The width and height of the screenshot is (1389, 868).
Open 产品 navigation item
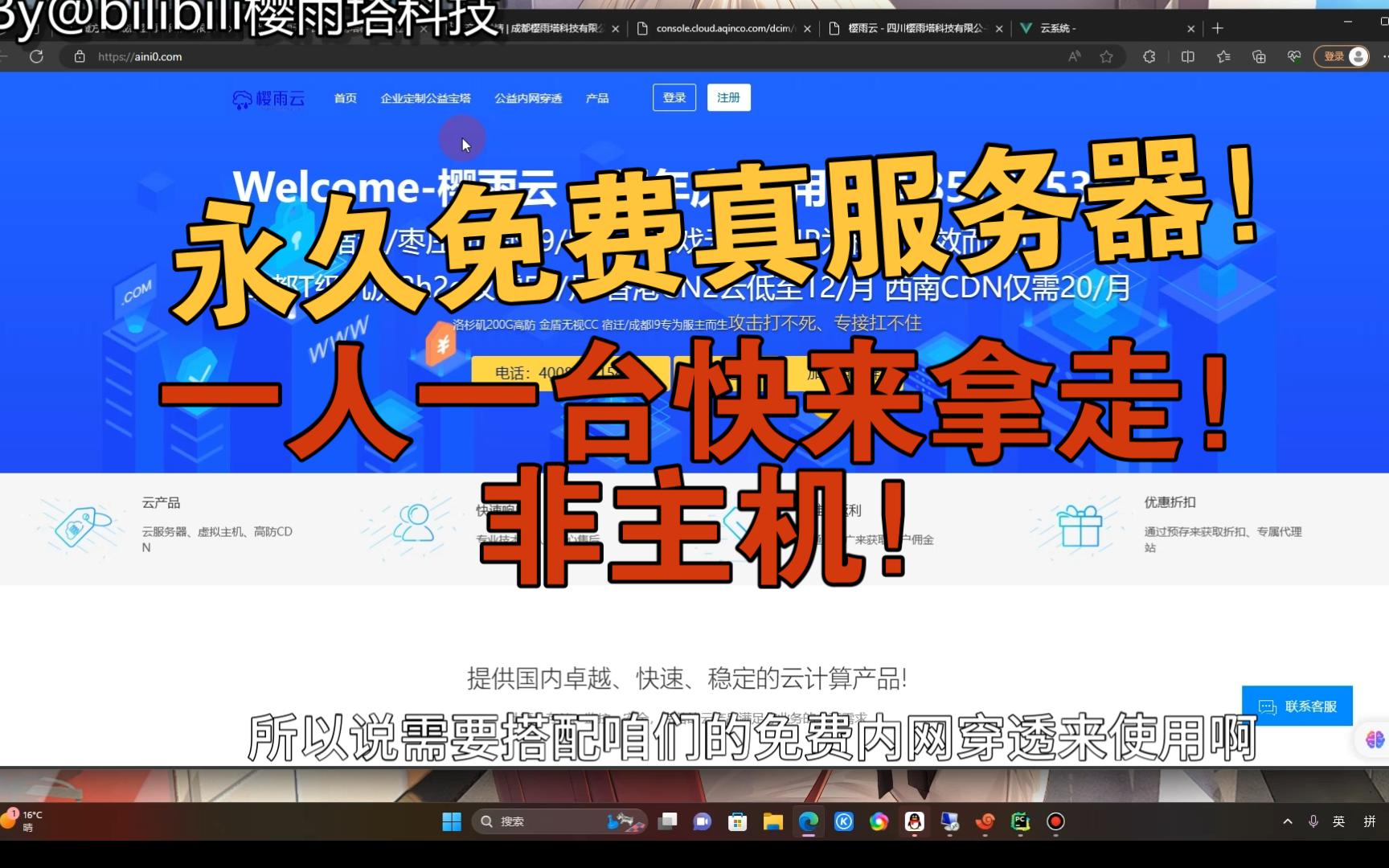[x=597, y=98]
